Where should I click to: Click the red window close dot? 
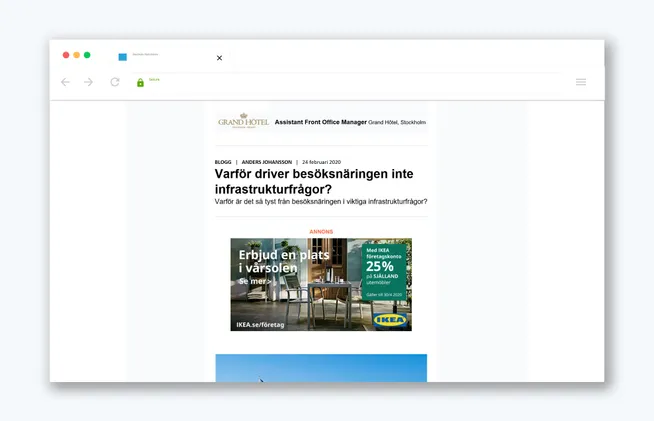pos(66,55)
